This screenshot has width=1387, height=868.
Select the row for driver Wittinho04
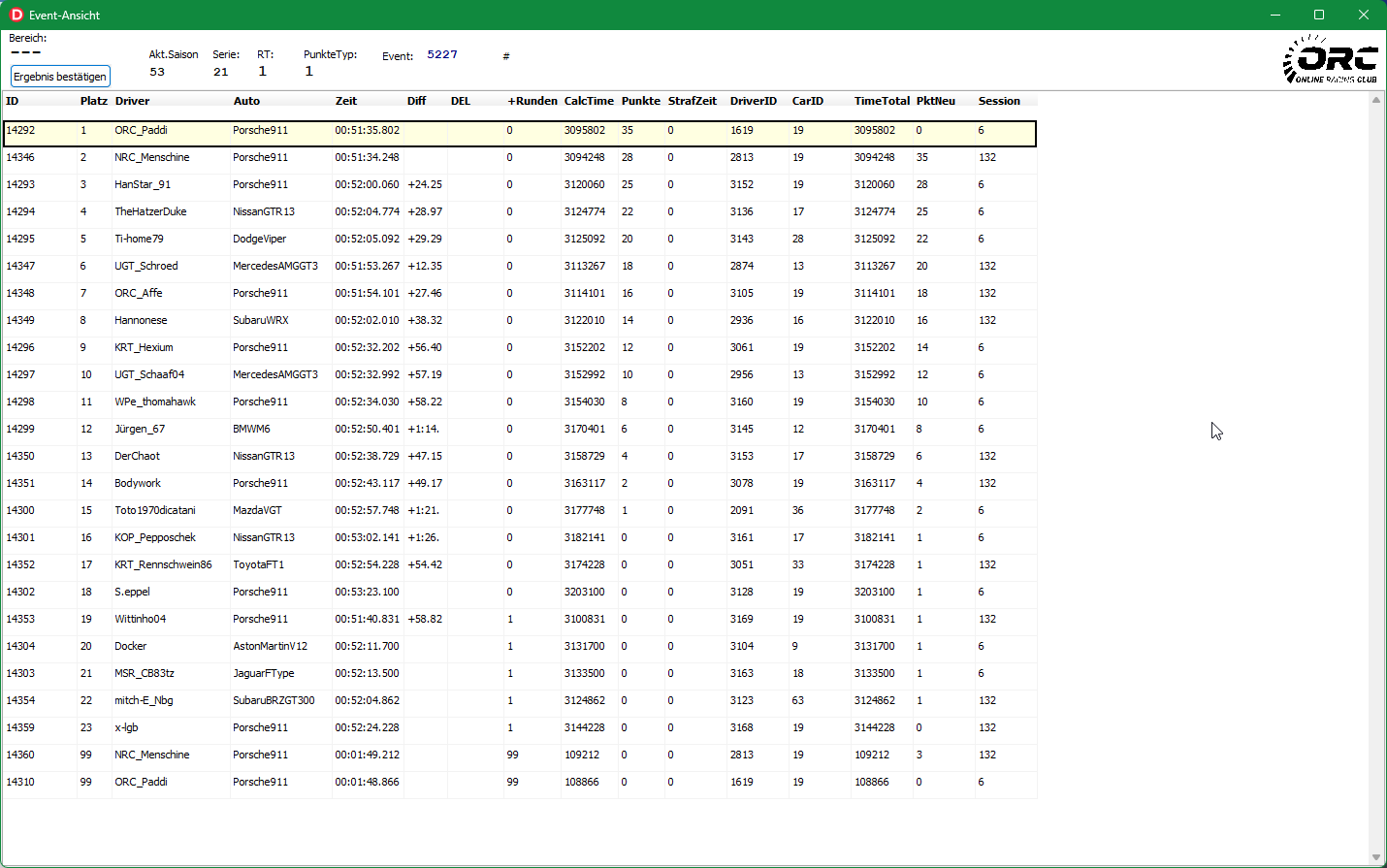point(141,619)
